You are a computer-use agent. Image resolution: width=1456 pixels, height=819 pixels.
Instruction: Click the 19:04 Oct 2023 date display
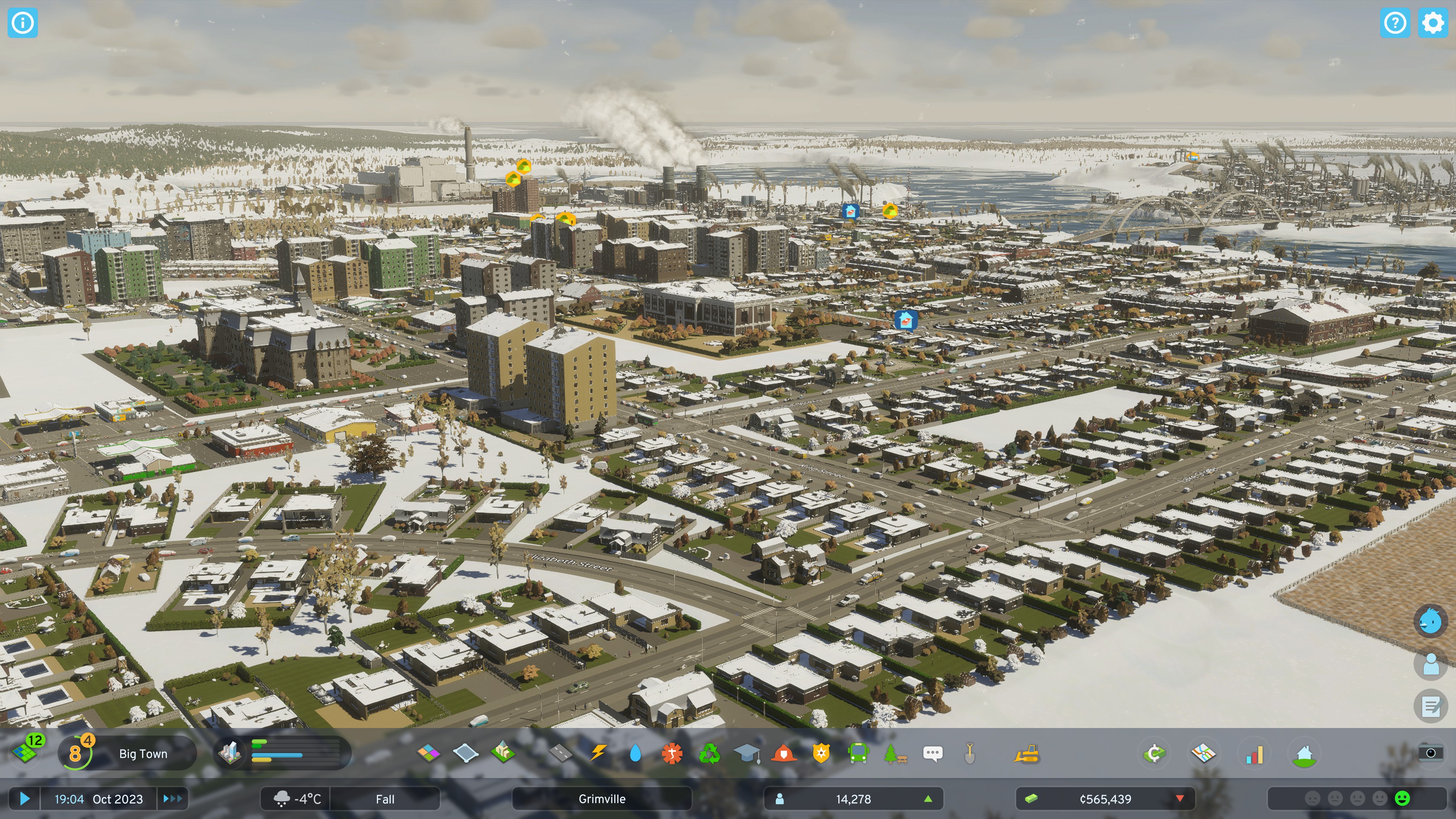point(98,799)
